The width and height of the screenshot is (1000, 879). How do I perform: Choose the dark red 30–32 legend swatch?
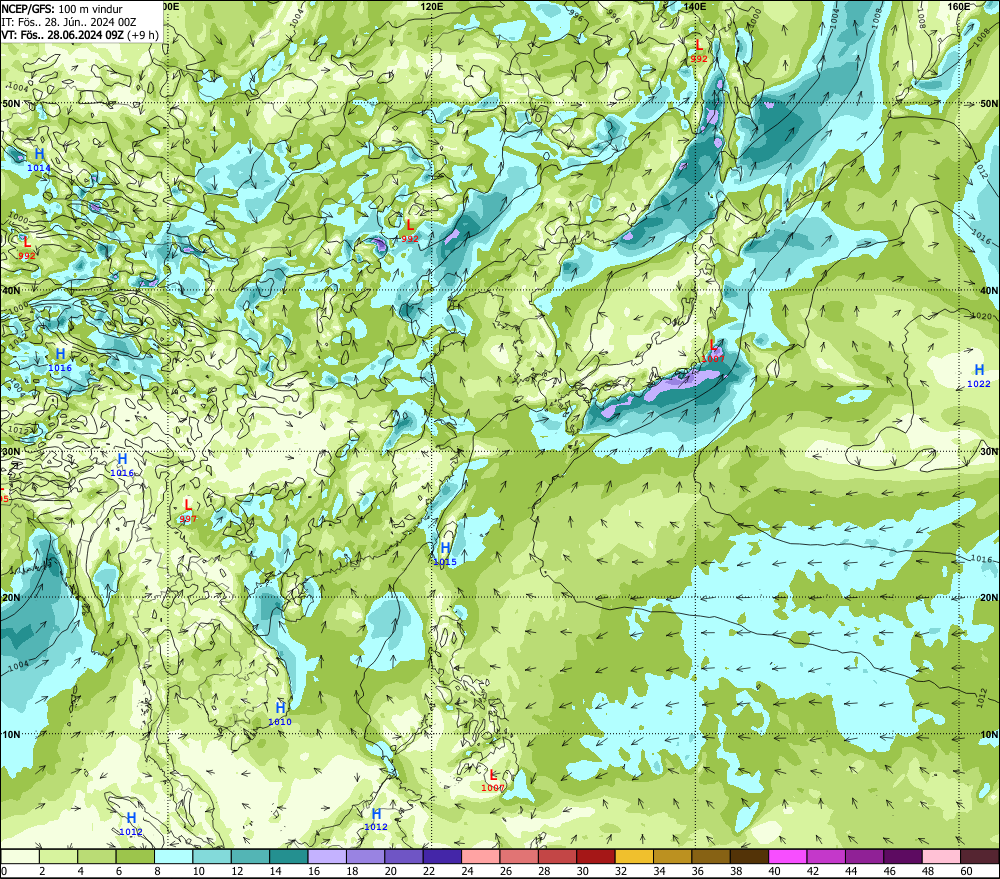point(596,856)
